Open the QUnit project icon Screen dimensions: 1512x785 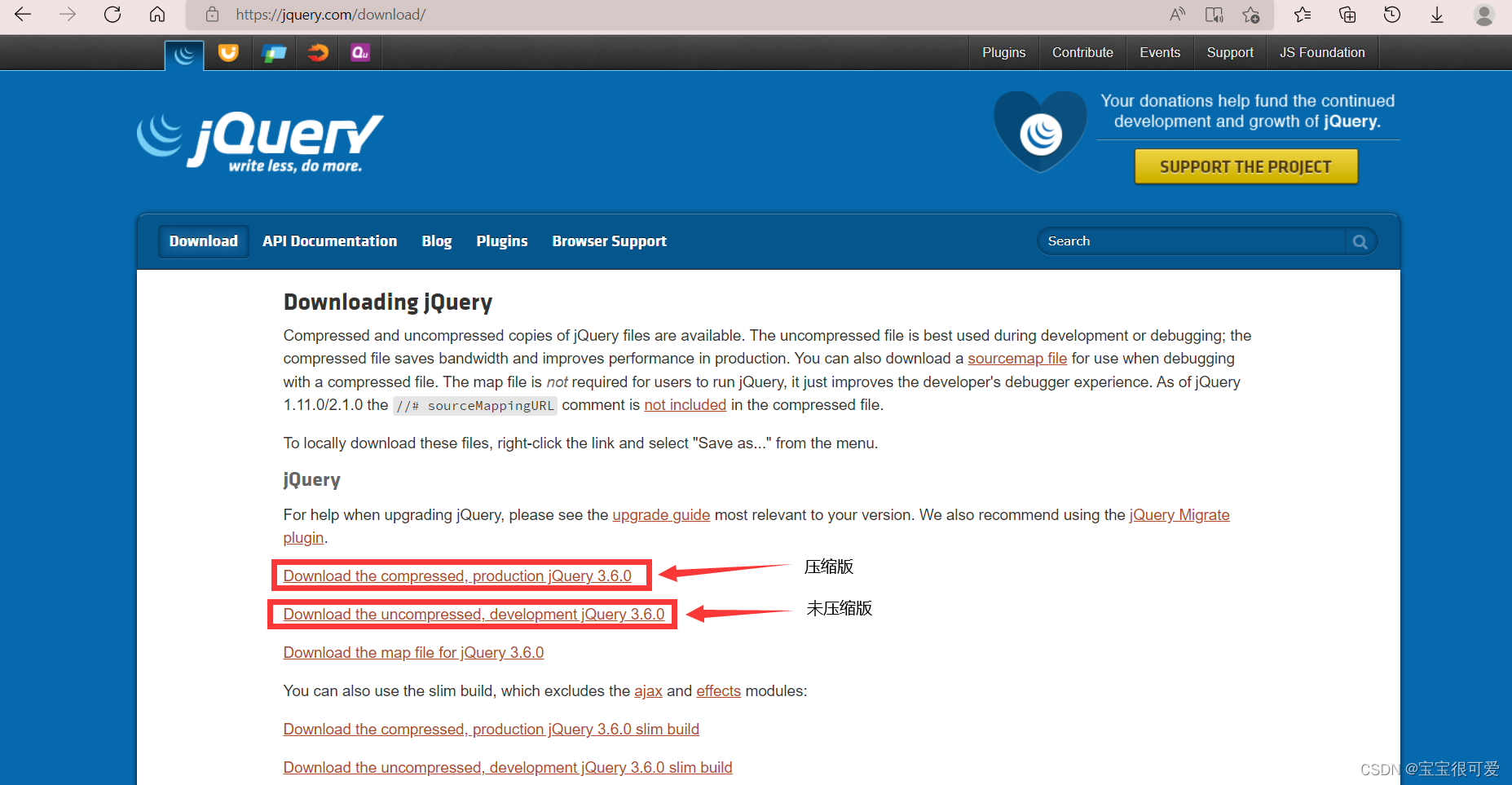click(x=360, y=53)
